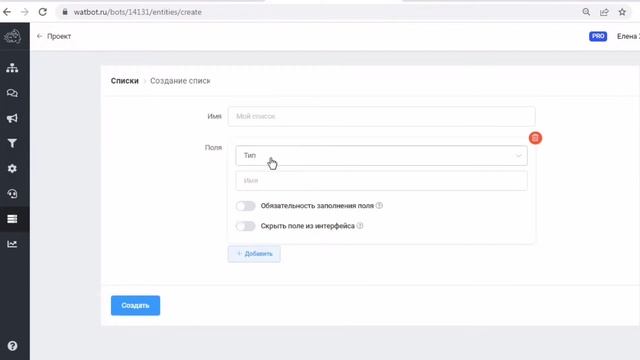Click the PRO badge
Viewport: 640px width, 360px height.
(x=598, y=36)
